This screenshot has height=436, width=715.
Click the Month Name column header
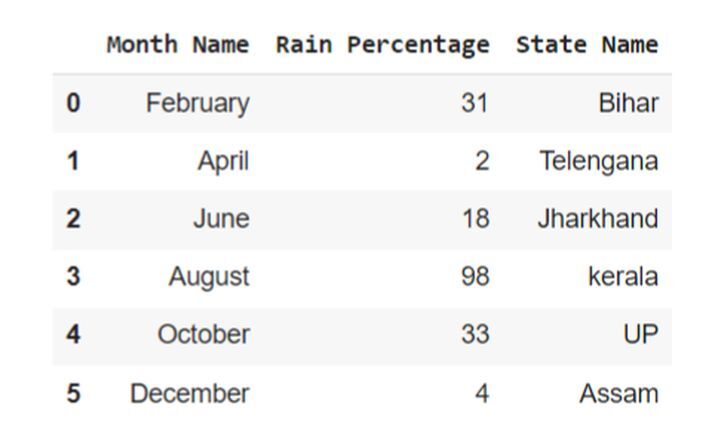click(x=178, y=45)
